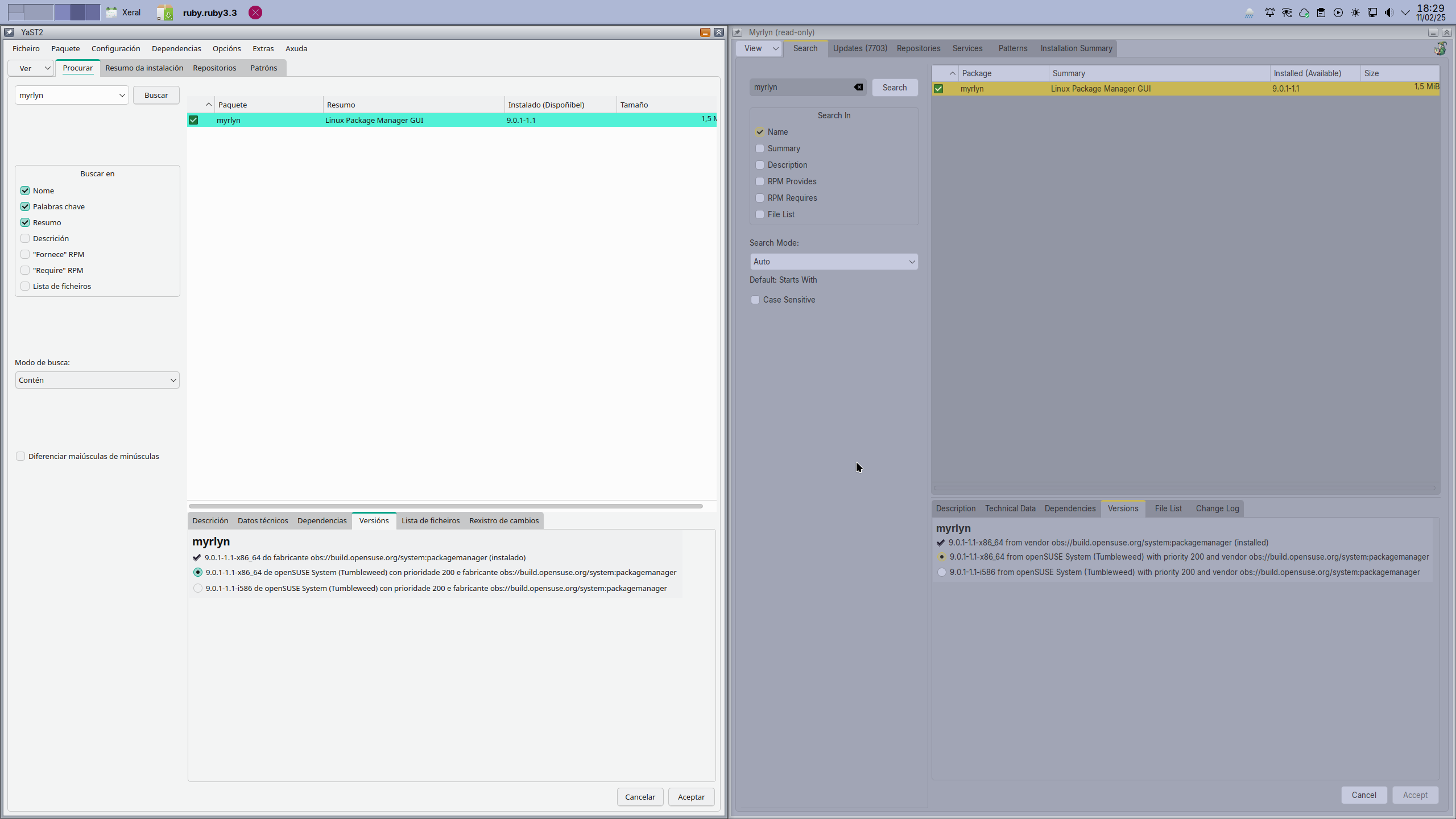Image resolution: width=1456 pixels, height=819 pixels.
Task: Toggle the Summary checkbox in Myrlyn
Action: (x=760, y=148)
